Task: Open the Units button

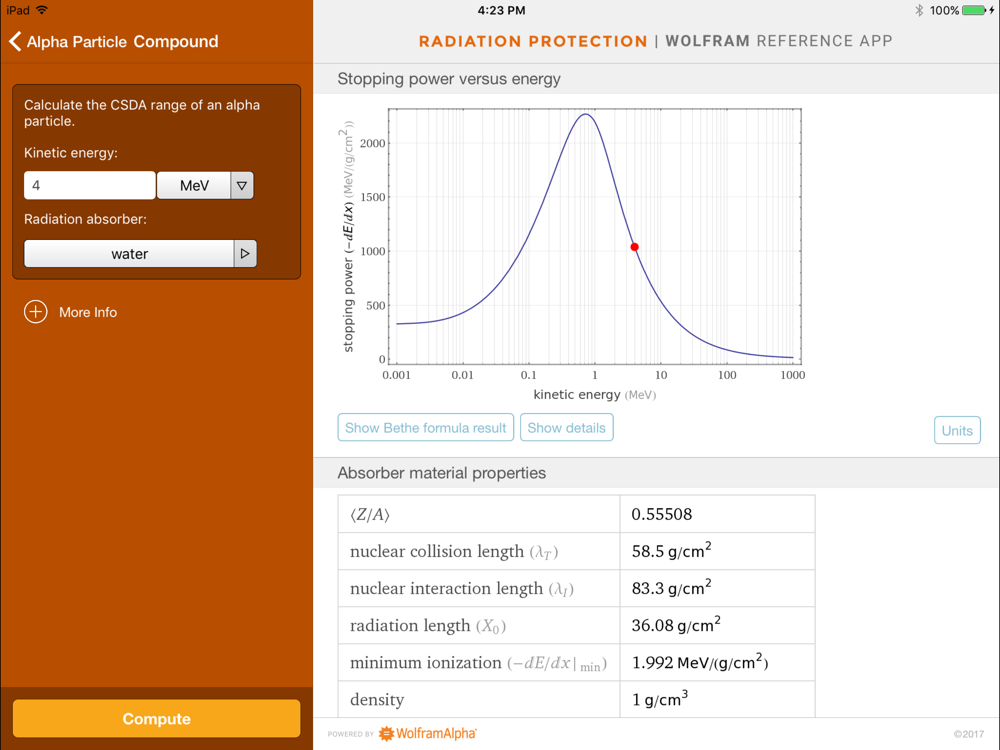Action: (957, 430)
